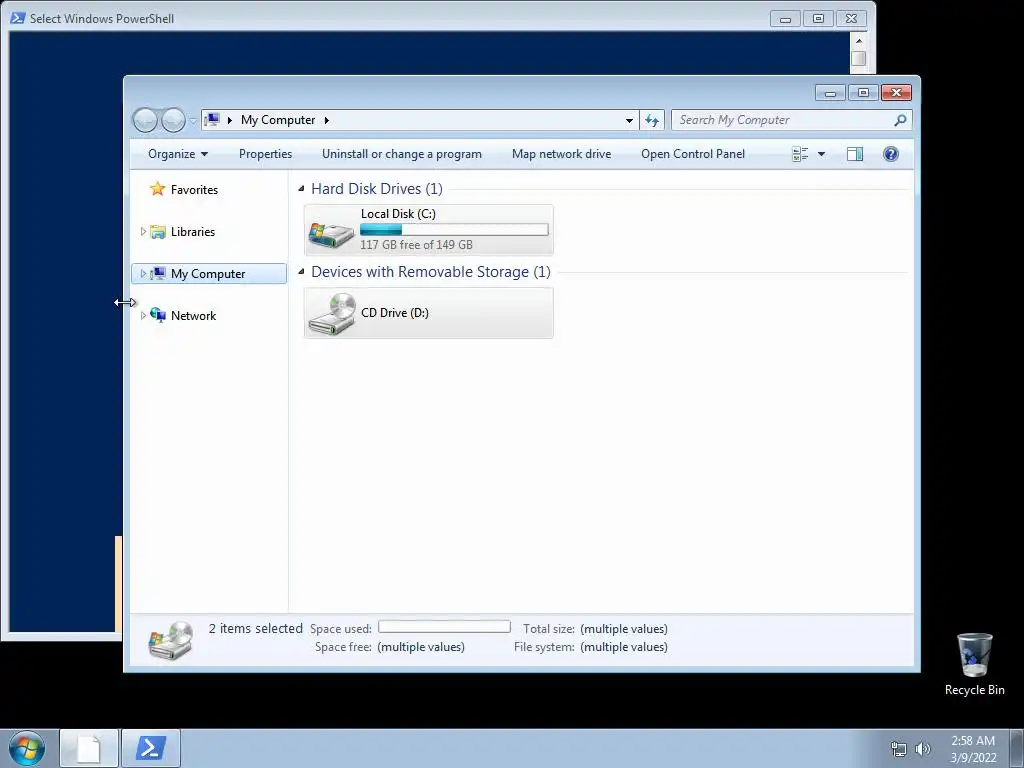This screenshot has height=768, width=1024.
Task: Click Open Control Panel
Action: (693, 154)
